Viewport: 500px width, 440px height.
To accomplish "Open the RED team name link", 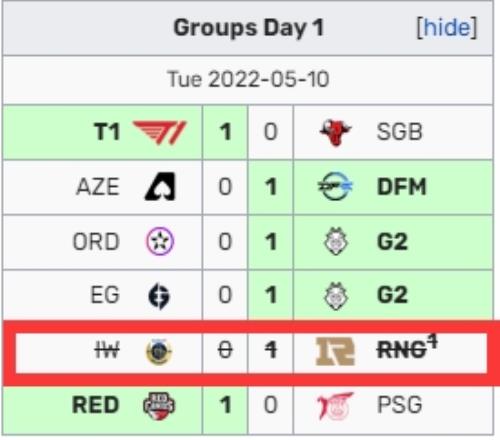I will click(x=96, y=405).
